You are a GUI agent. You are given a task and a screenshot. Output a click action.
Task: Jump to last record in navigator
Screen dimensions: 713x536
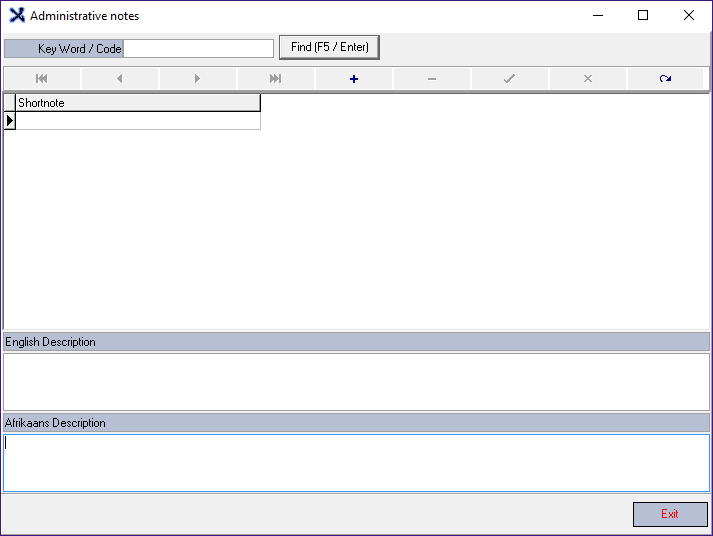(x=276, y=79)
